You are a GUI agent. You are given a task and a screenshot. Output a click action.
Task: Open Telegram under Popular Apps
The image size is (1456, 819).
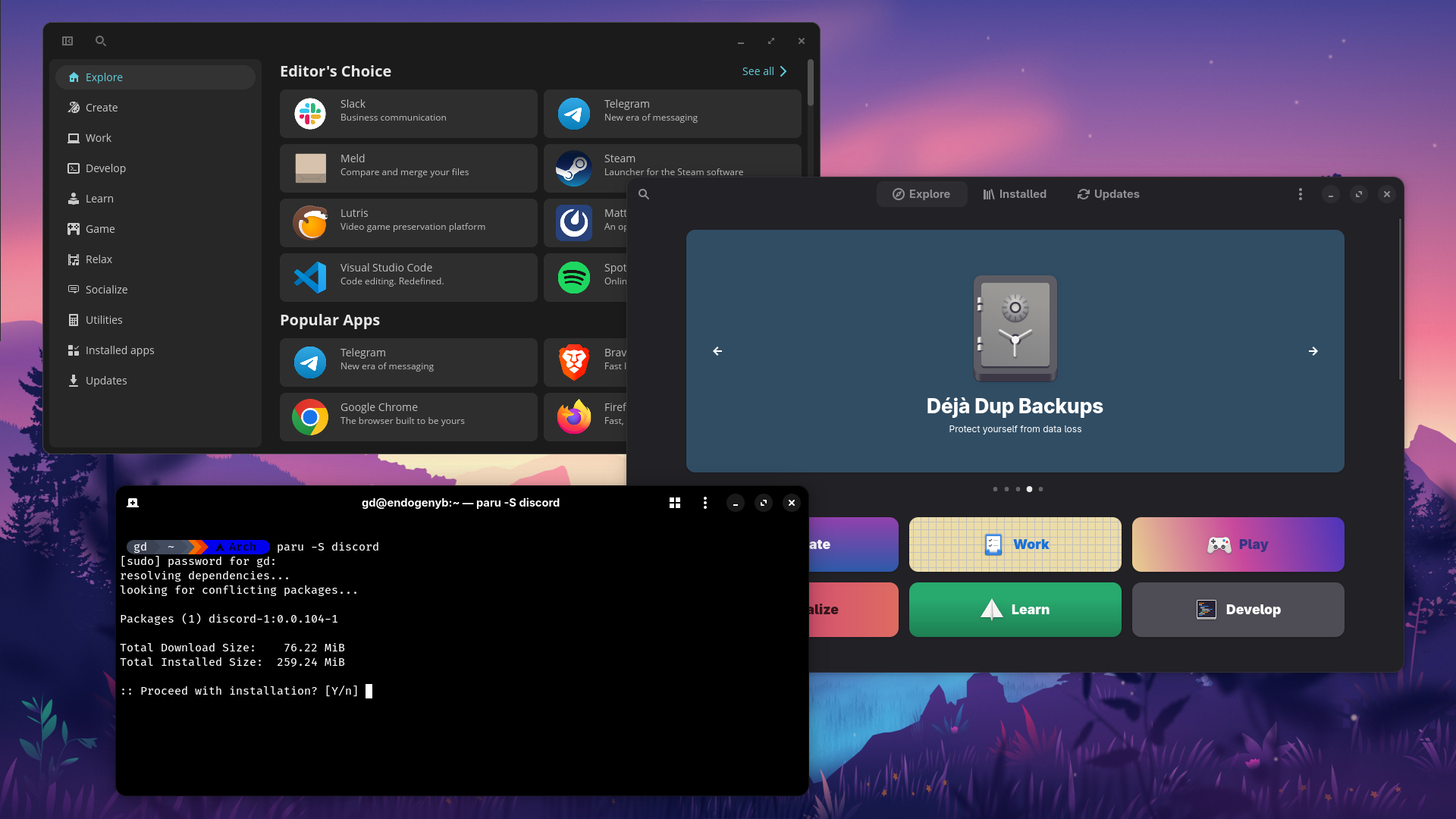coord(409,362)
